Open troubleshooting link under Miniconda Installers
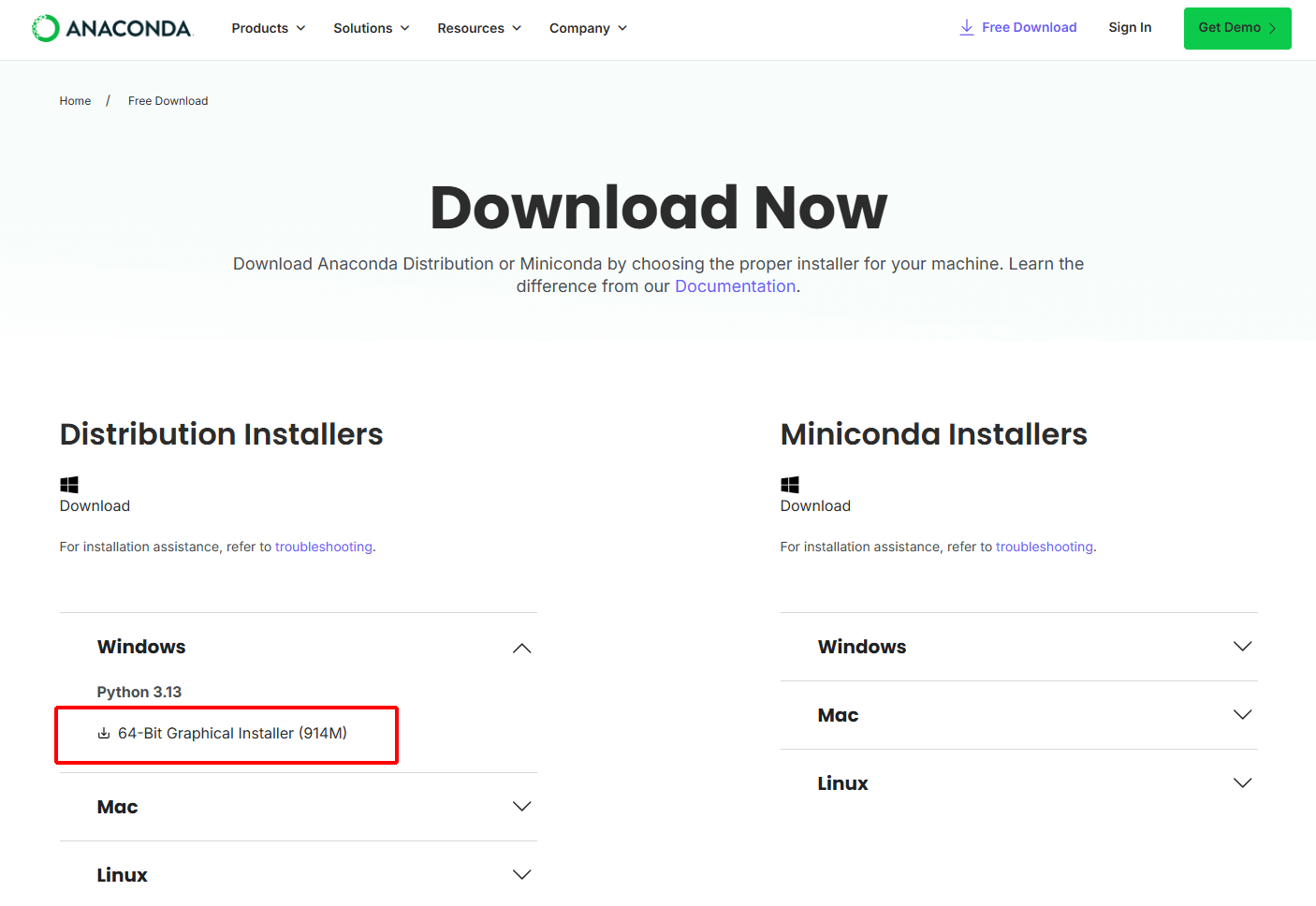Image resolution: width=1316 pixels, height=906 pixels. pos(1045,547)
